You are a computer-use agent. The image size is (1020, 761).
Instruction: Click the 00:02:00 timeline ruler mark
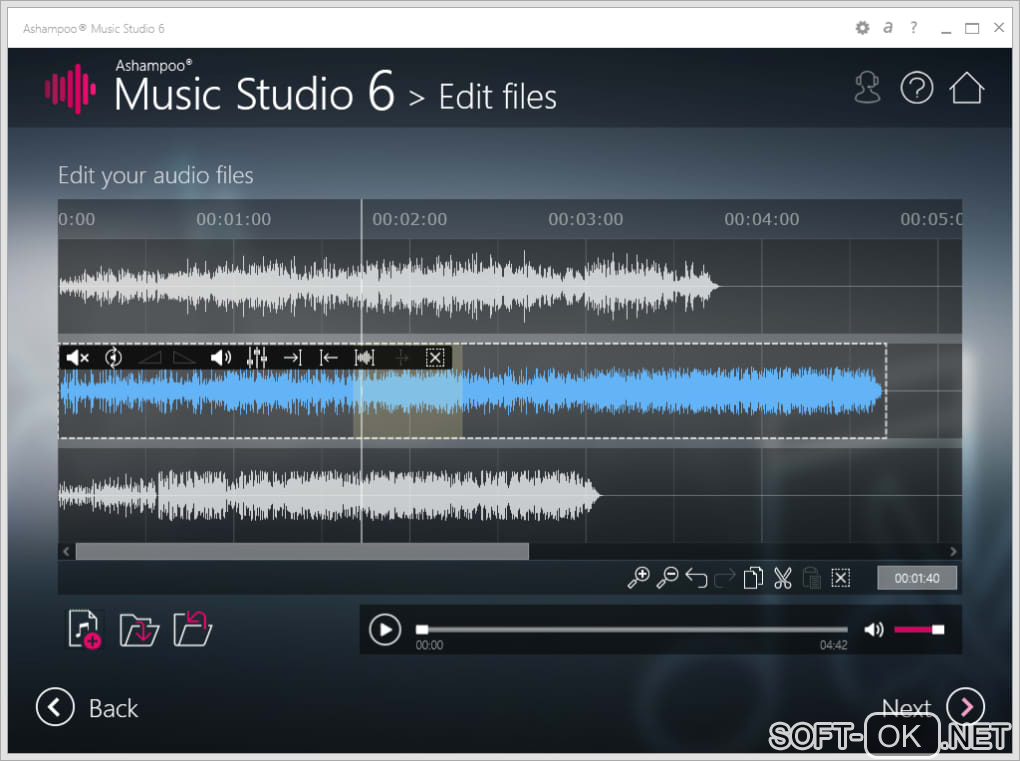click(x=409, y=219)
